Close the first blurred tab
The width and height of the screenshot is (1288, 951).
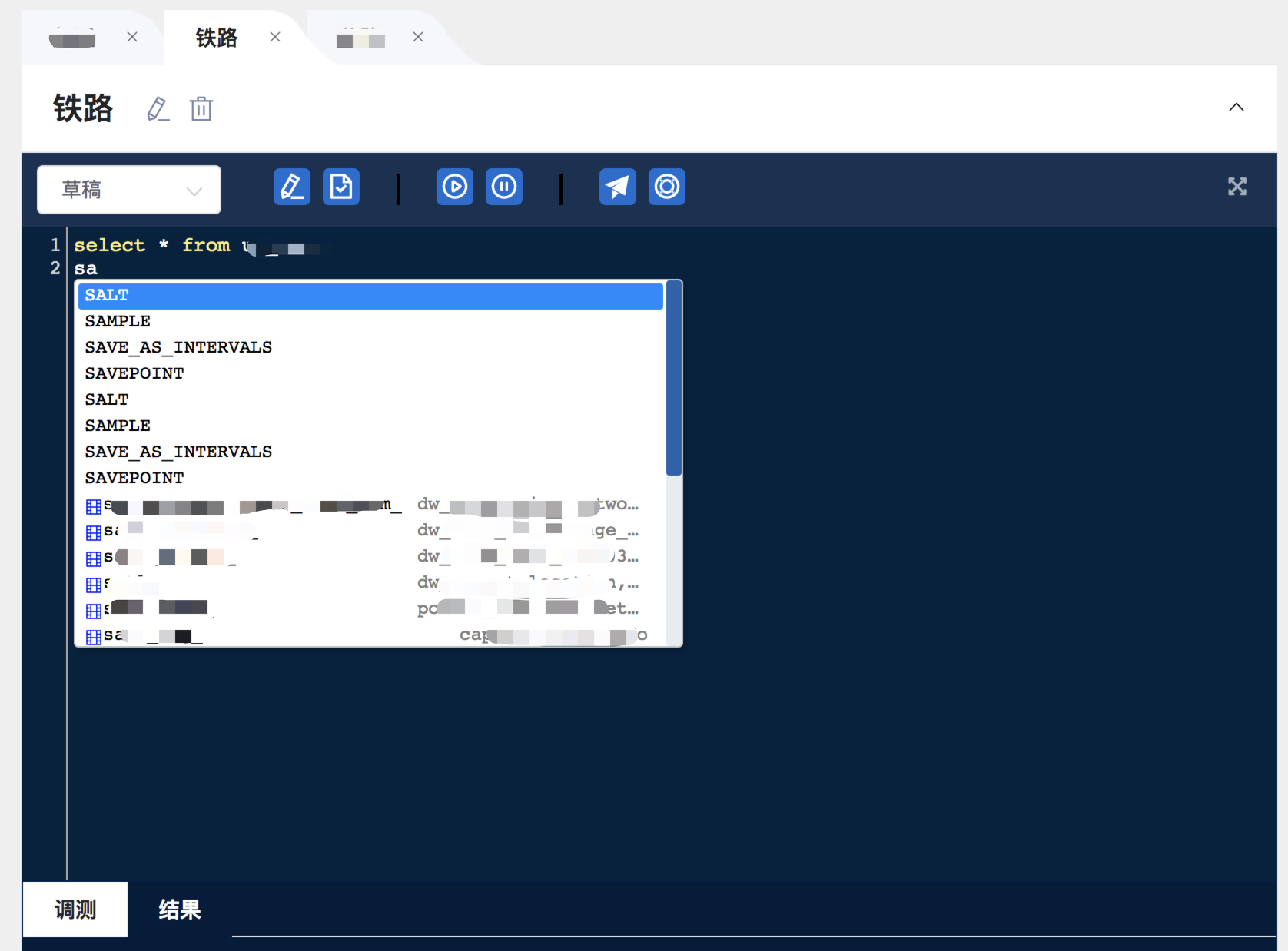tap(132, 37)
